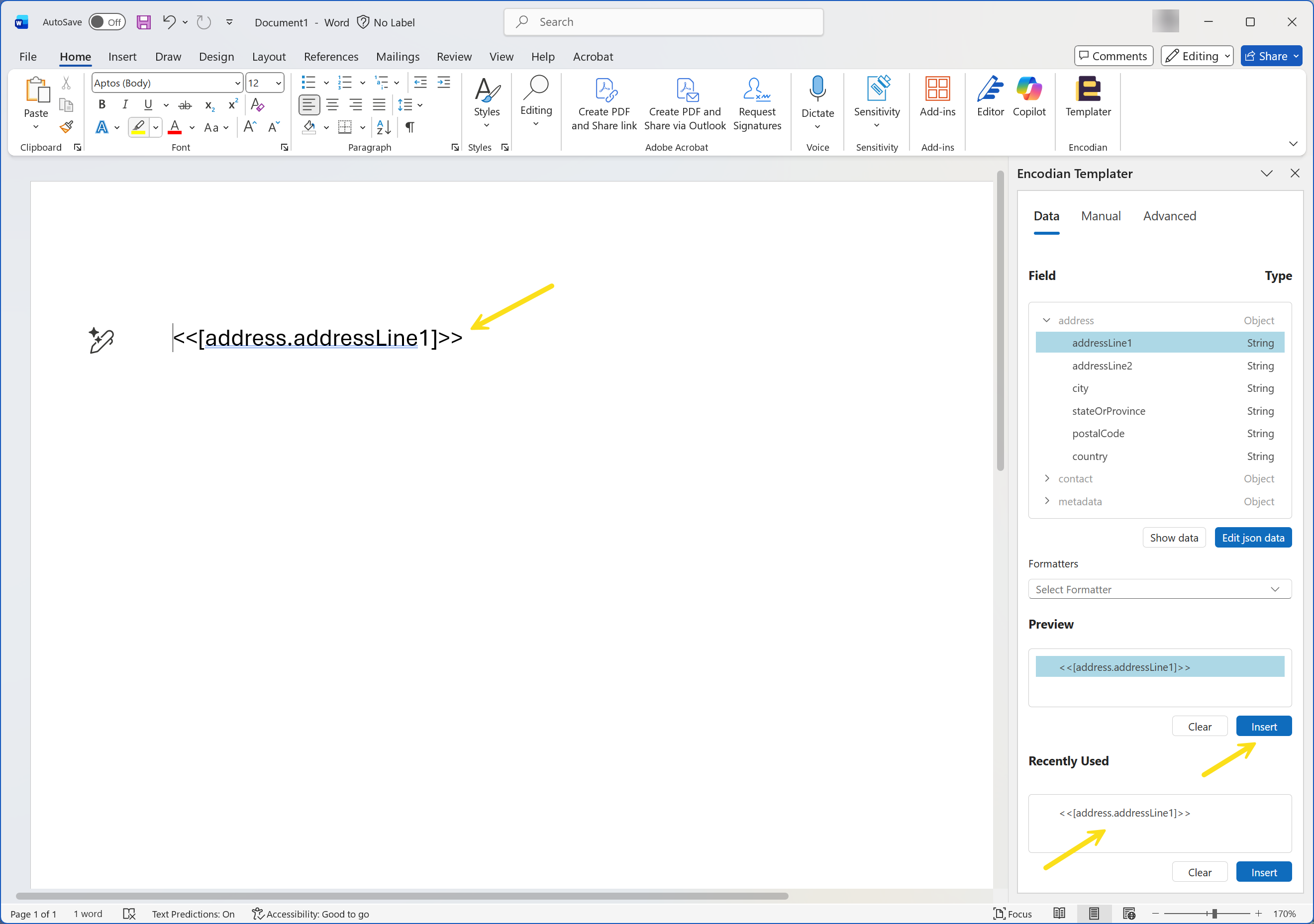Click Insert button under Preview
This screenshot has width=1314, height=924.
(x=1264, y=727)
